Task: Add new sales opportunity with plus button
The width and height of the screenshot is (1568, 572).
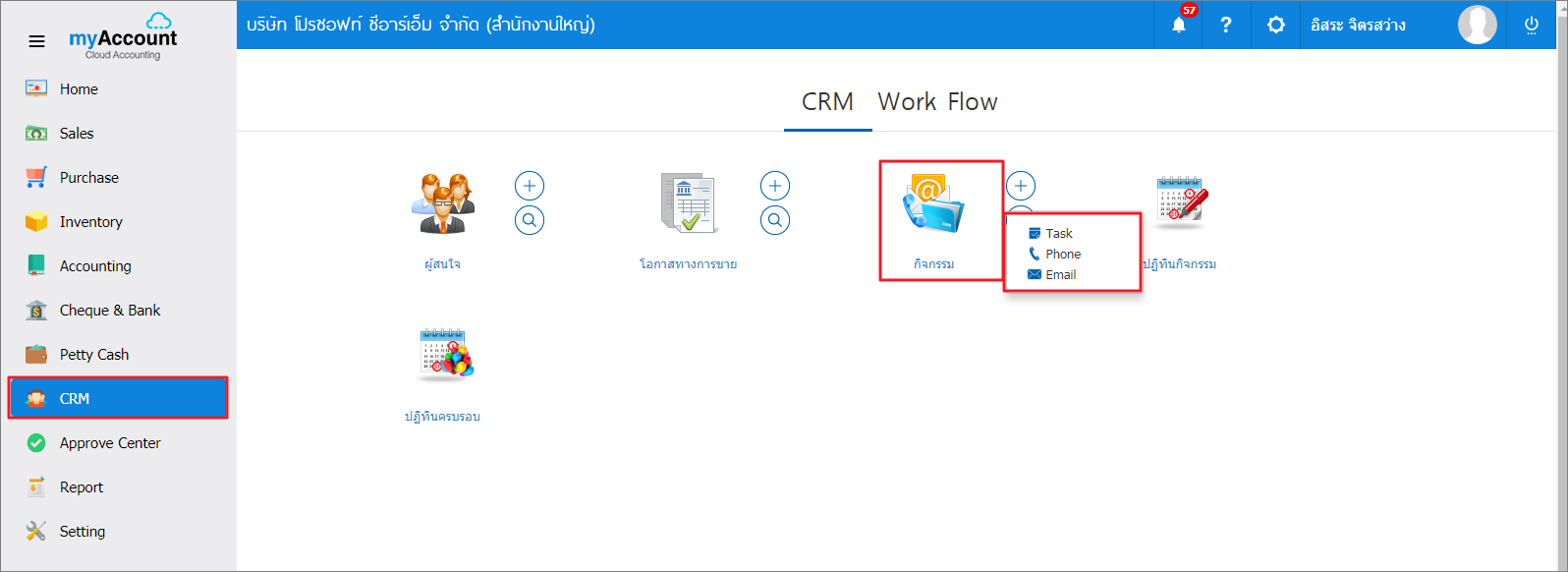Action: pyautogui.click(x=775, y=186)
